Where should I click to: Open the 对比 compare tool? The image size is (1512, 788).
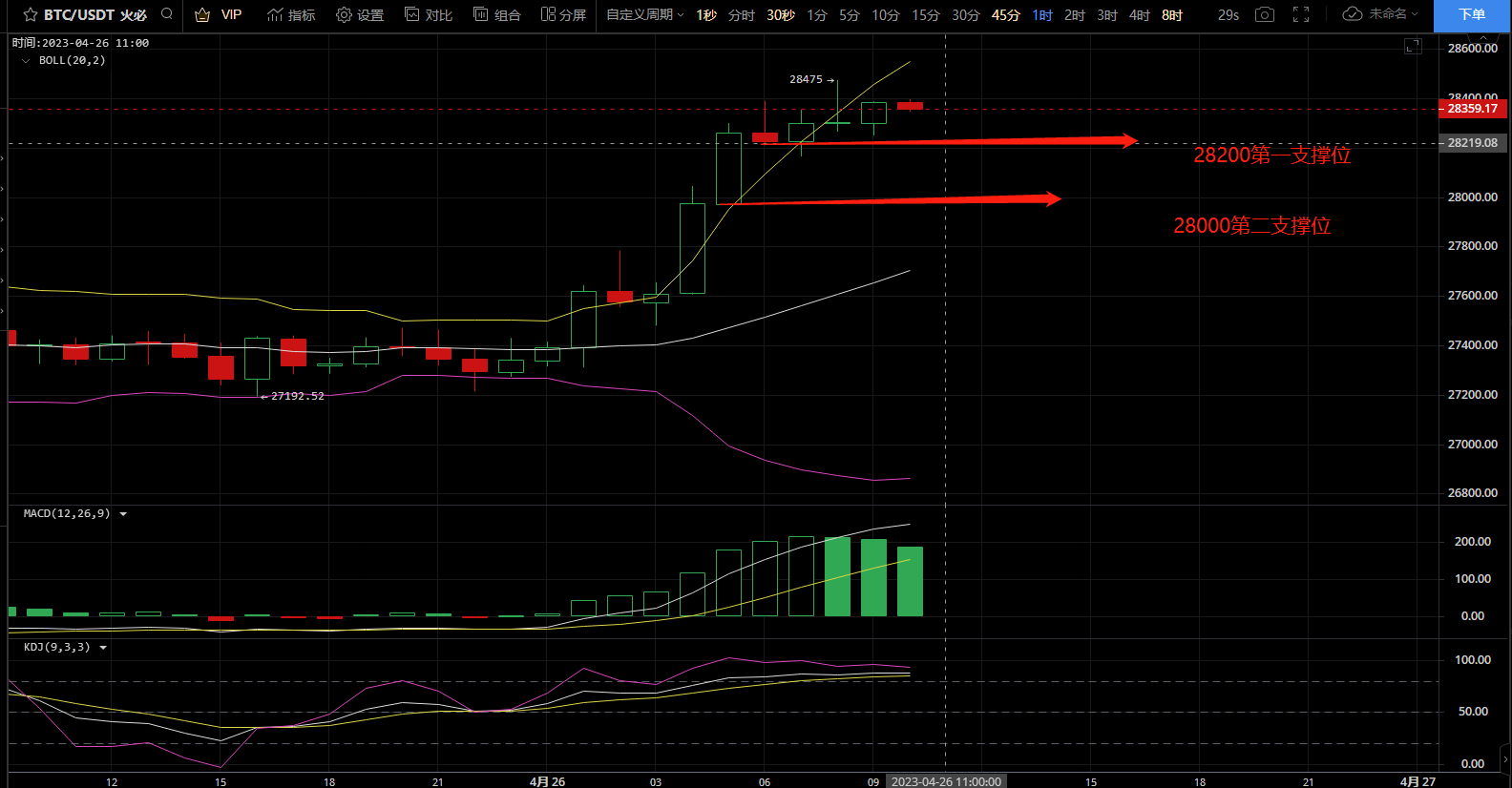click(429, 15)
